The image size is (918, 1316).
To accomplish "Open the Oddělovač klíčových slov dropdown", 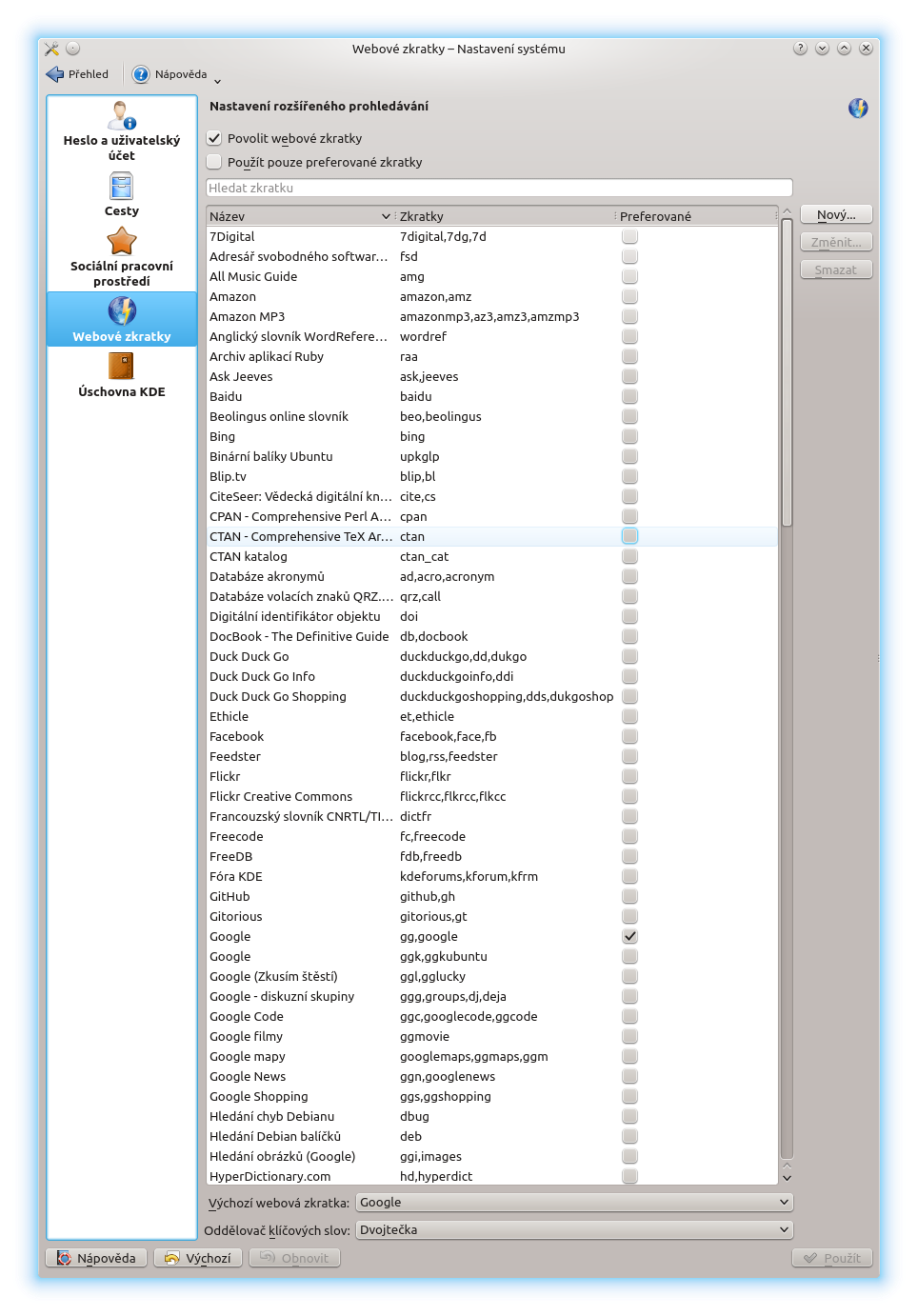I will (574, 1229).
